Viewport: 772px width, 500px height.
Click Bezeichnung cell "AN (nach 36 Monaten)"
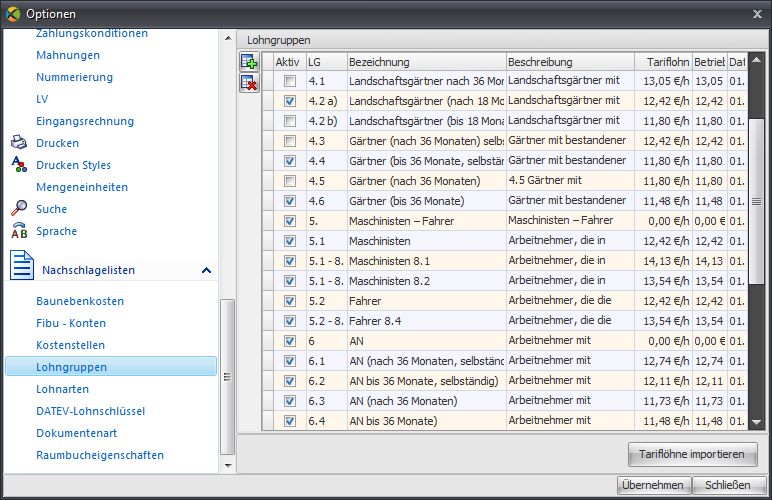(427, 401)
